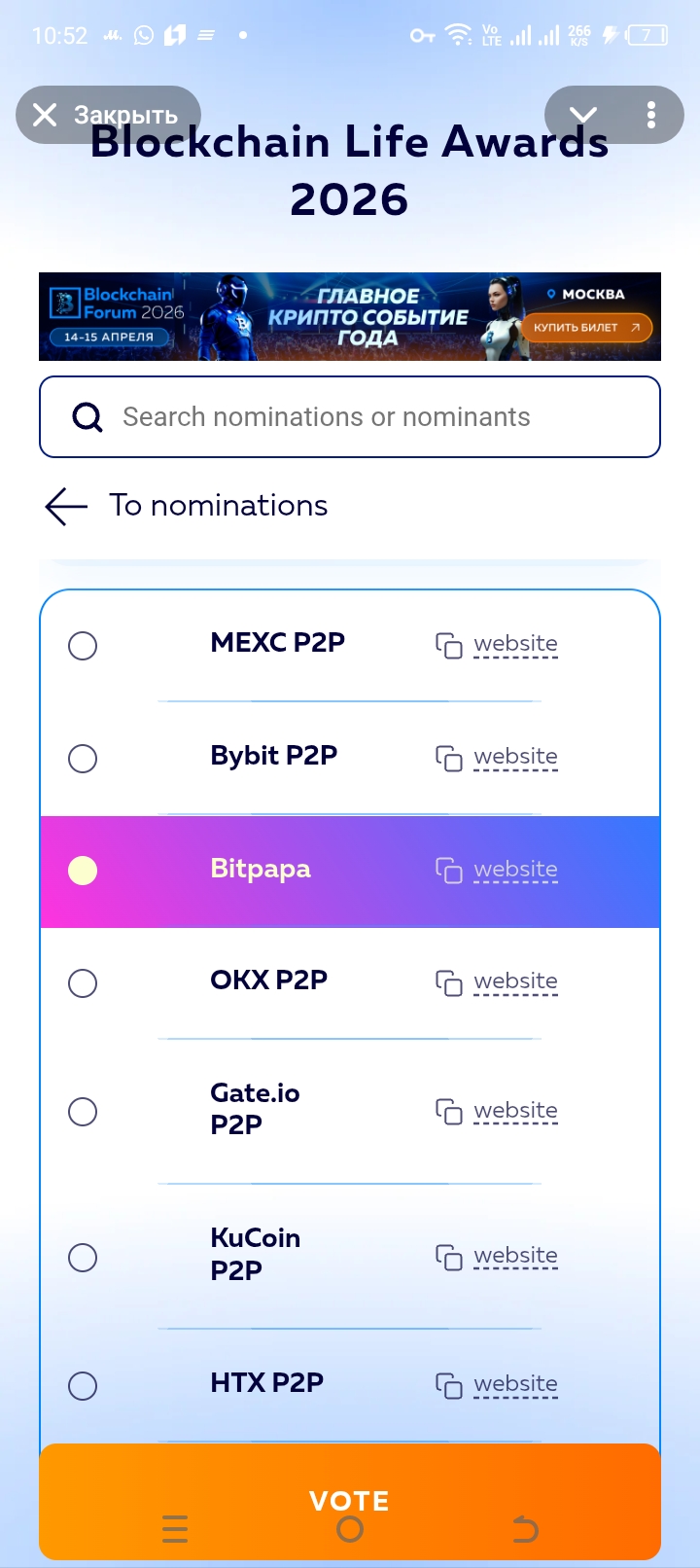700x1568 pixels.
Task: Collapse the webview with the chevron down
Action: pyautogui.click(x=583, y=115)
